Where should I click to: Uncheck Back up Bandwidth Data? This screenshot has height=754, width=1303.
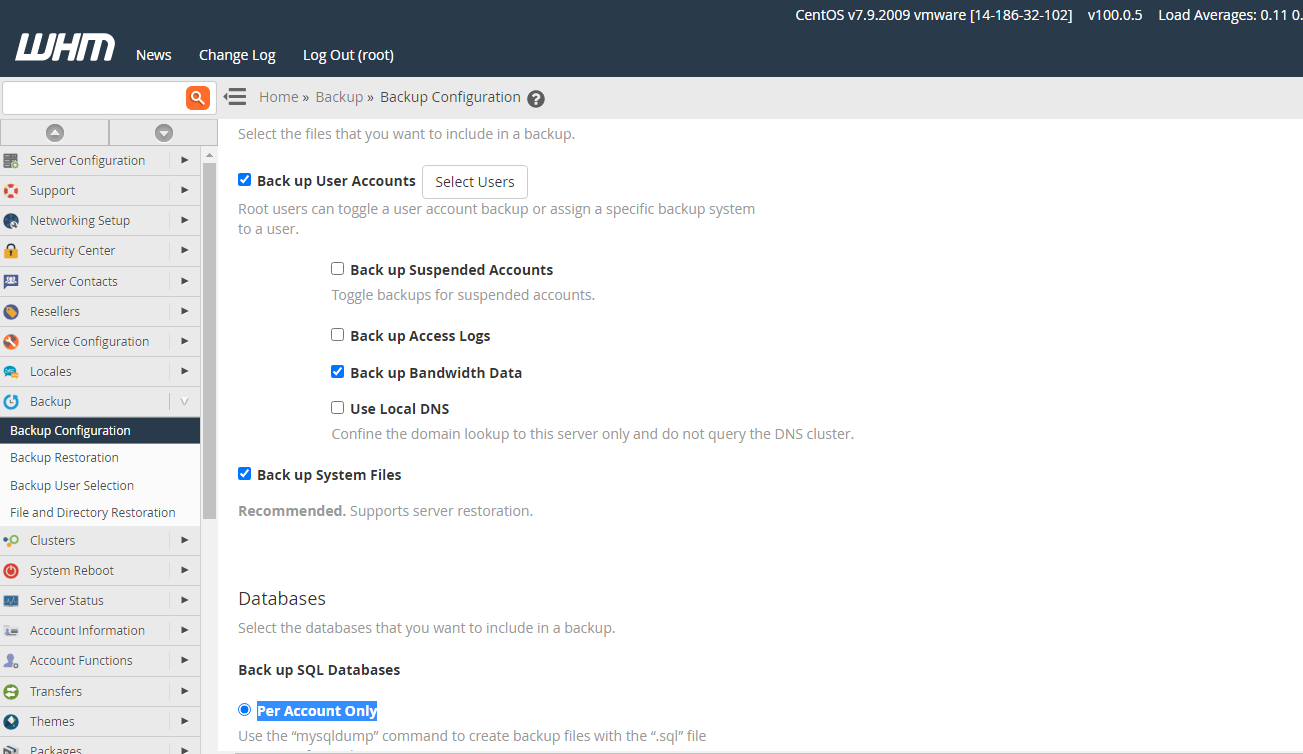338,372
